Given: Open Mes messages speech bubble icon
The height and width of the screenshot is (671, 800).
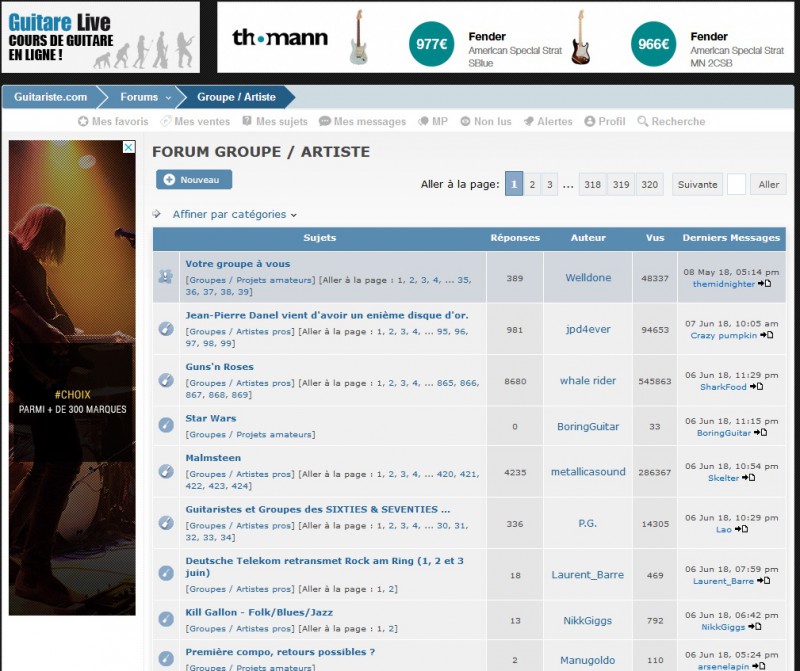Looking at the screenshot, I should pos(325,122).
